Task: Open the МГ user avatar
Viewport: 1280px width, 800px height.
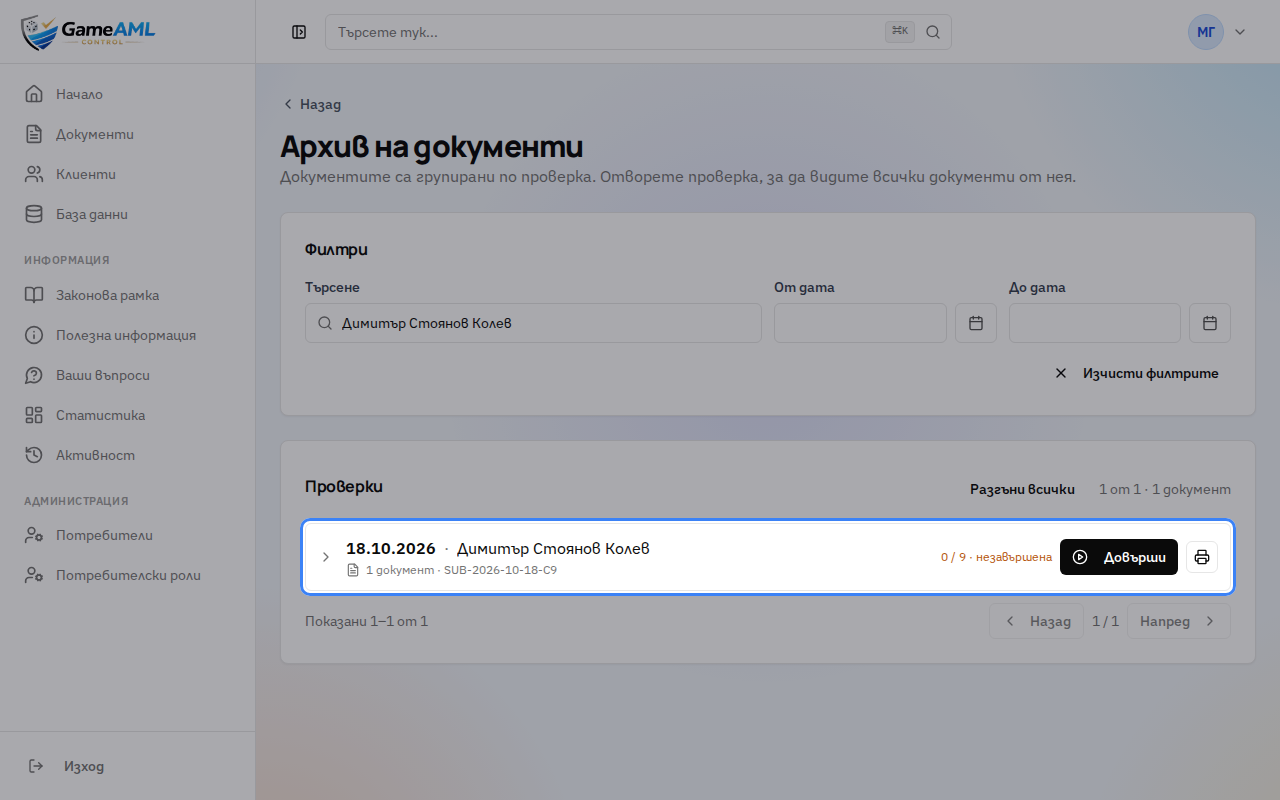Action: (x=1206, y=32)
